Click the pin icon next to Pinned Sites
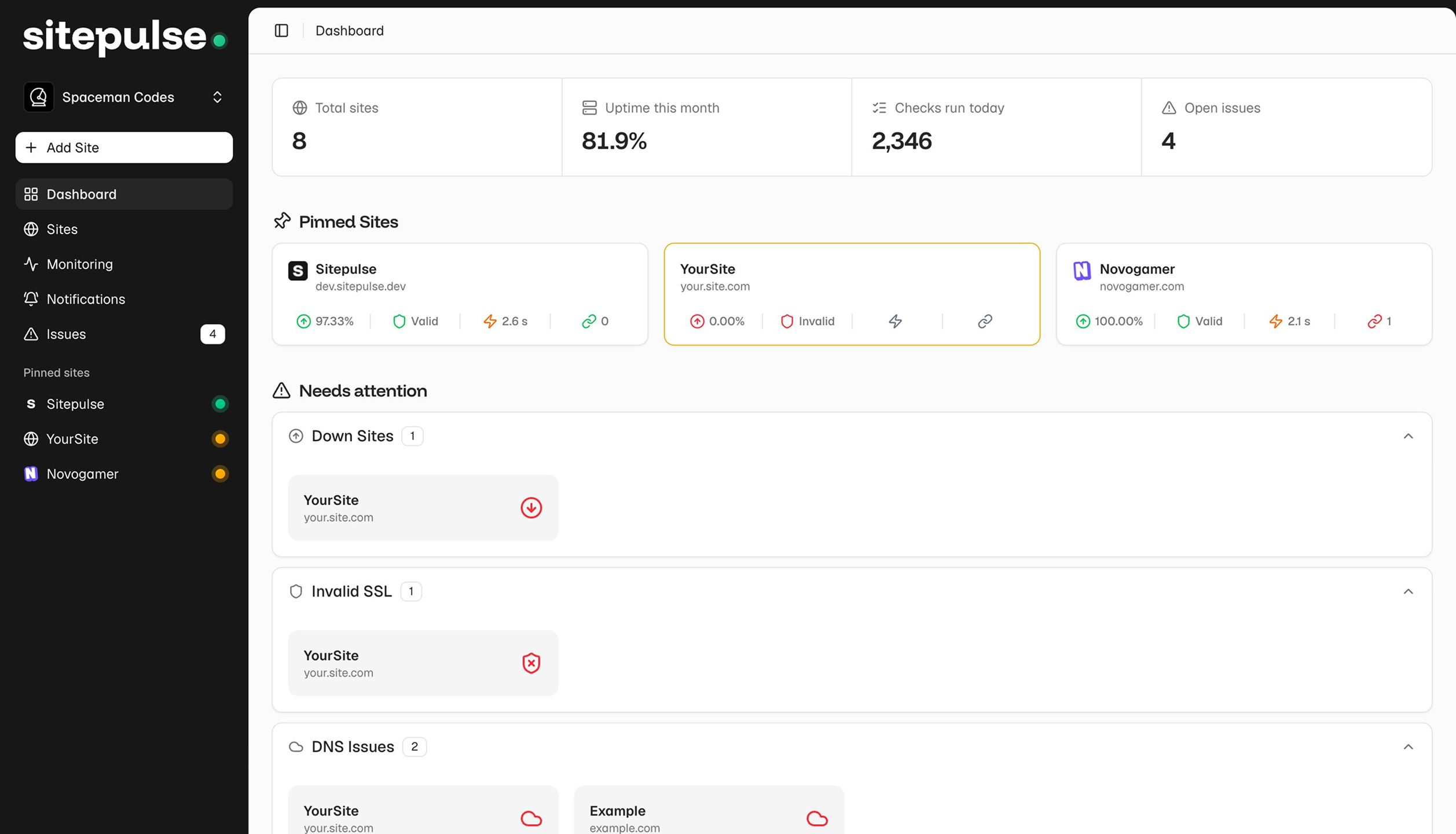The height and width of the screenshot is (834, 1456). click(282, 221)
